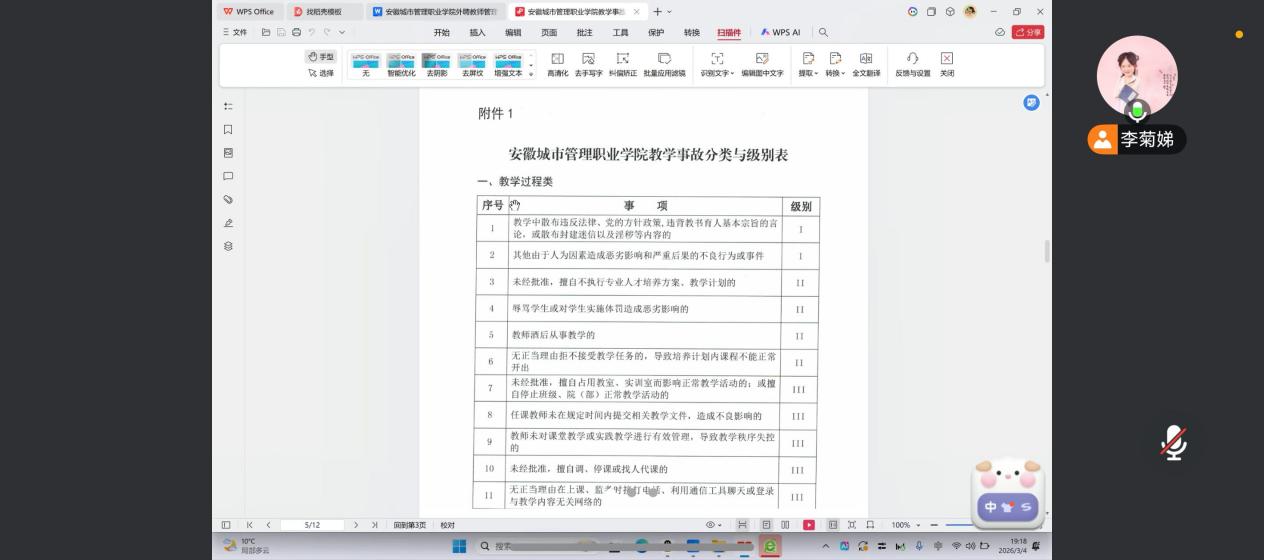Screen dimensions: 1264x560
Task: Click the page number field 5/12
Action: pyautogui.click(x=312, y=525)
